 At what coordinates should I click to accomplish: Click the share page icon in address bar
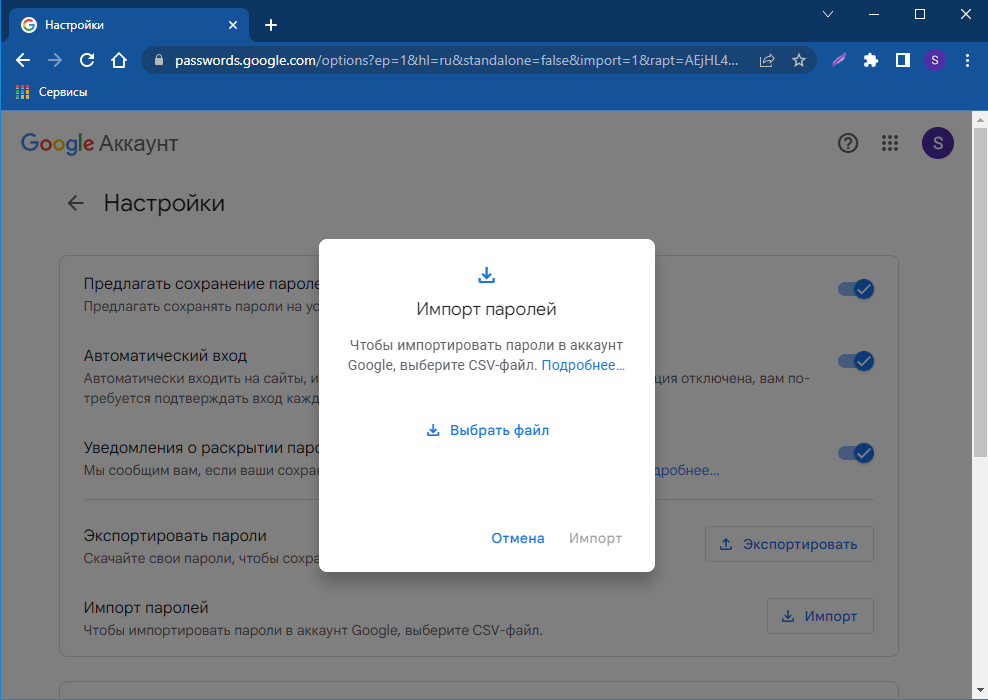coord(767,60)
